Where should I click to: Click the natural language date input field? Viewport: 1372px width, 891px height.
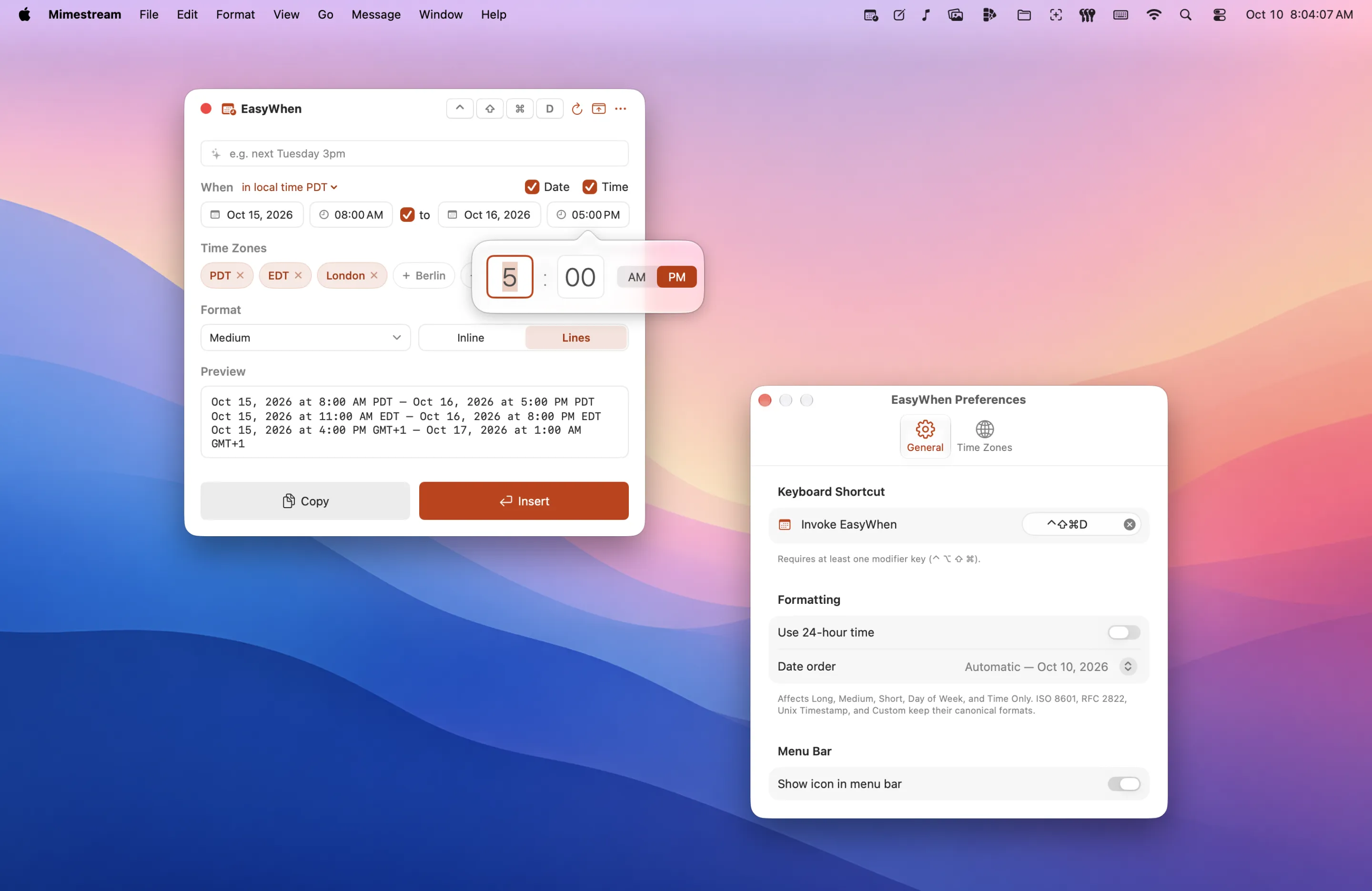(x=414, y=153)
